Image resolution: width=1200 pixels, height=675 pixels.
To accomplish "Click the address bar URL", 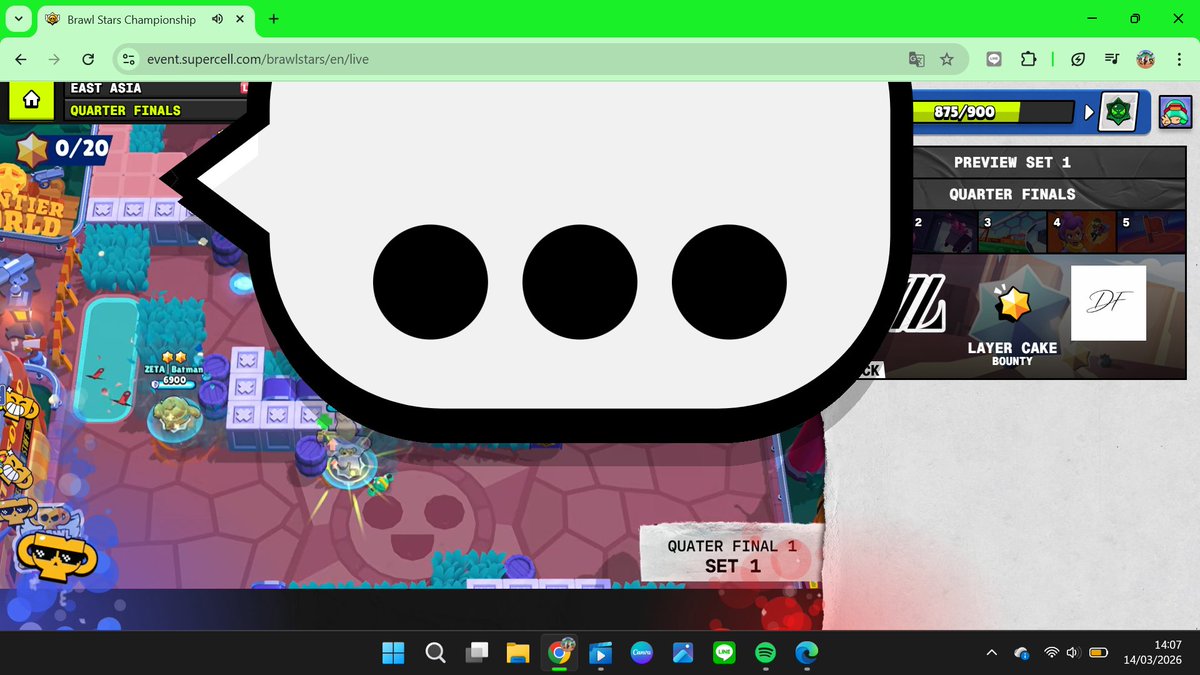I will coord(258,59).
